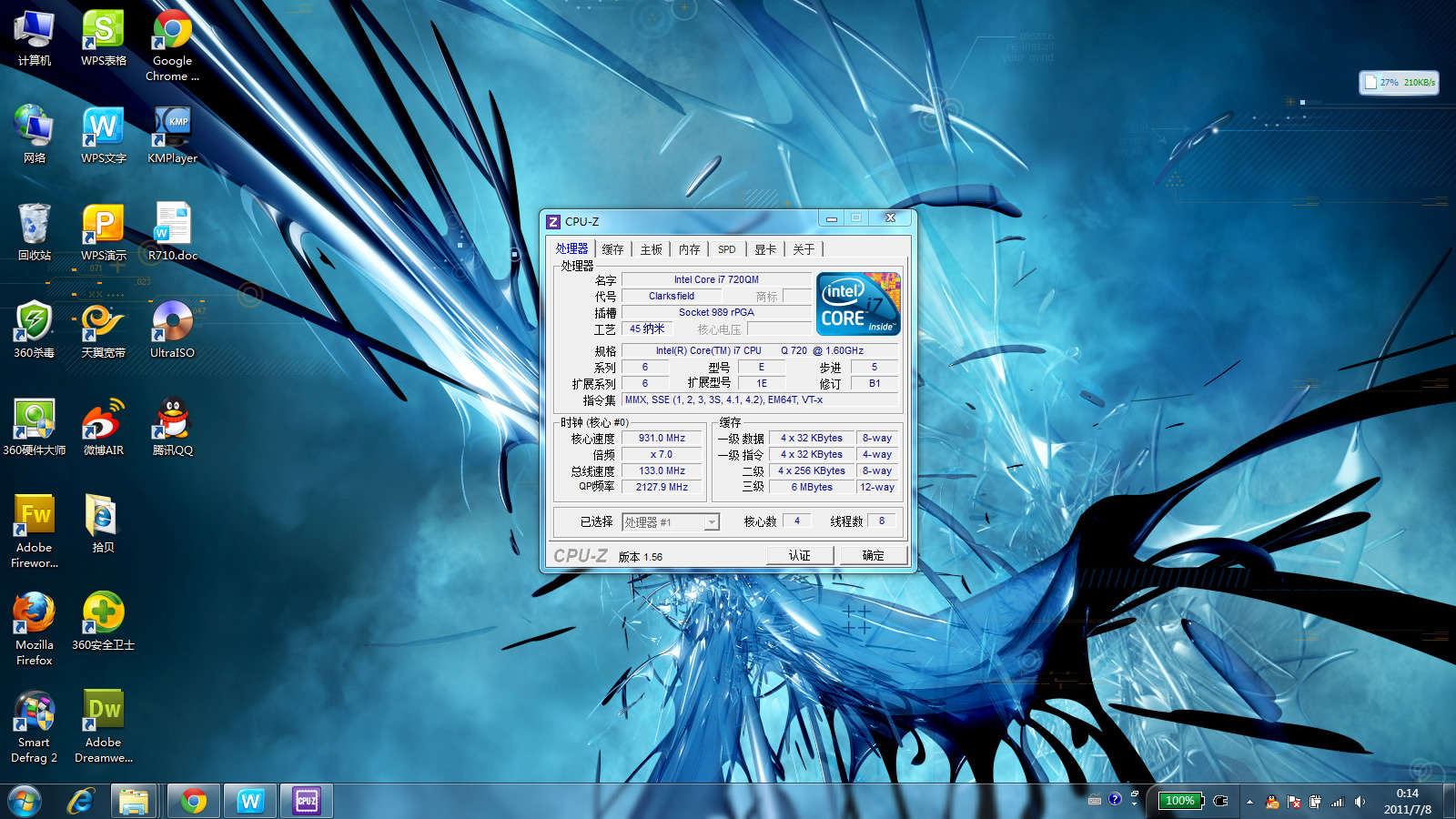Open the 计算机 desktop icon
Image resolution: width=1456 pixels, height=819 pixels.
[x=35, y=38]
